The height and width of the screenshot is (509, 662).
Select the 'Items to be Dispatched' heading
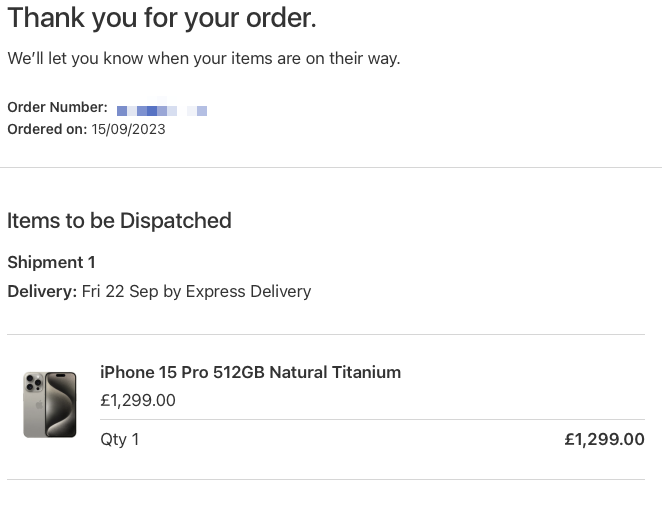coord(119,221)
